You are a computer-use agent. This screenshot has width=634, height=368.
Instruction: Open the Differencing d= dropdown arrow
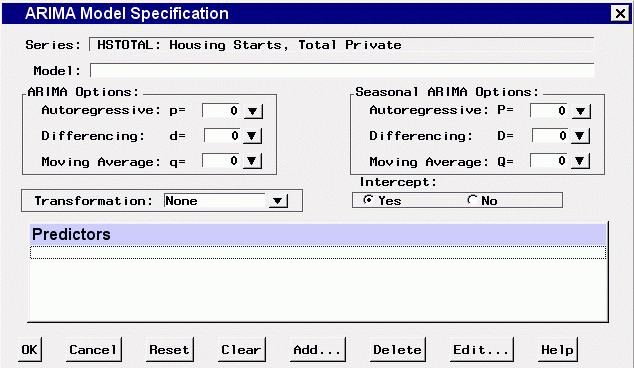point(252,136)
